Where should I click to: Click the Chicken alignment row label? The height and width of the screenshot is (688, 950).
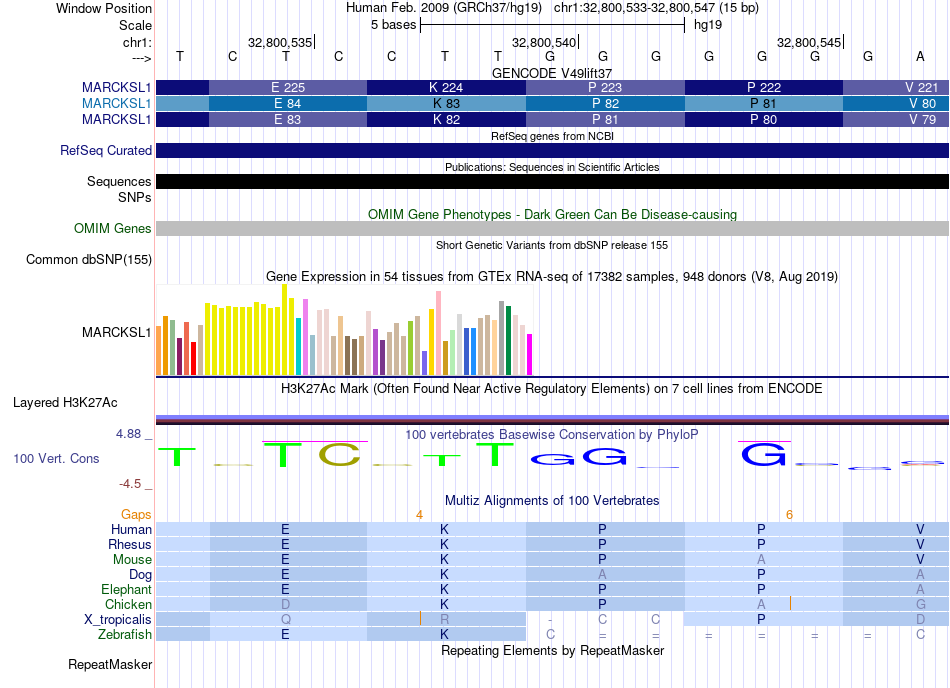(x=128, y=604)
